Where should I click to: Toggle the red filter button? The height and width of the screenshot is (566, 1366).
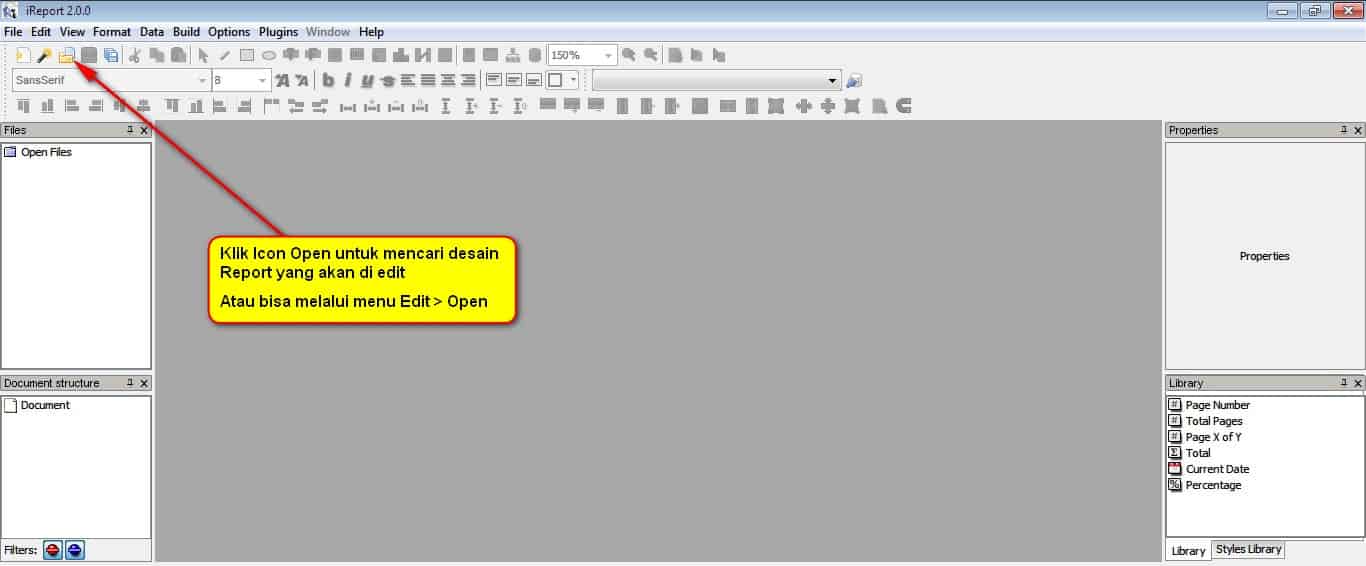(53, 550)
